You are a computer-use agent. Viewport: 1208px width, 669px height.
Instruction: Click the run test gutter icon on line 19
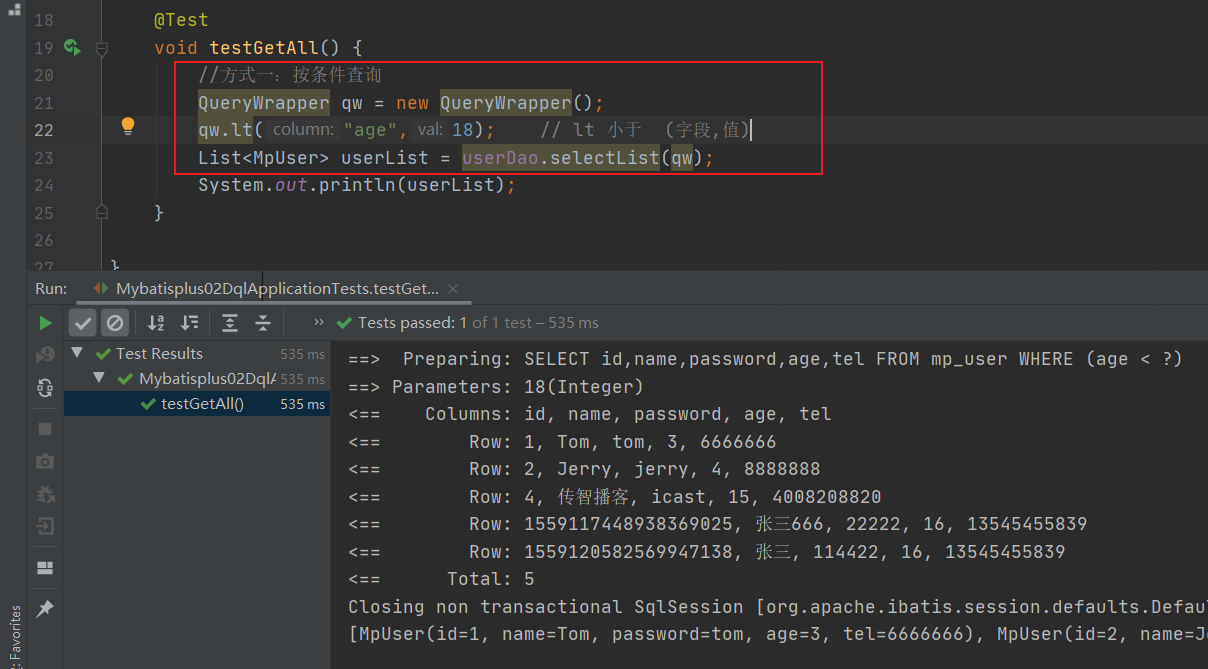click(x=71, y=47)
